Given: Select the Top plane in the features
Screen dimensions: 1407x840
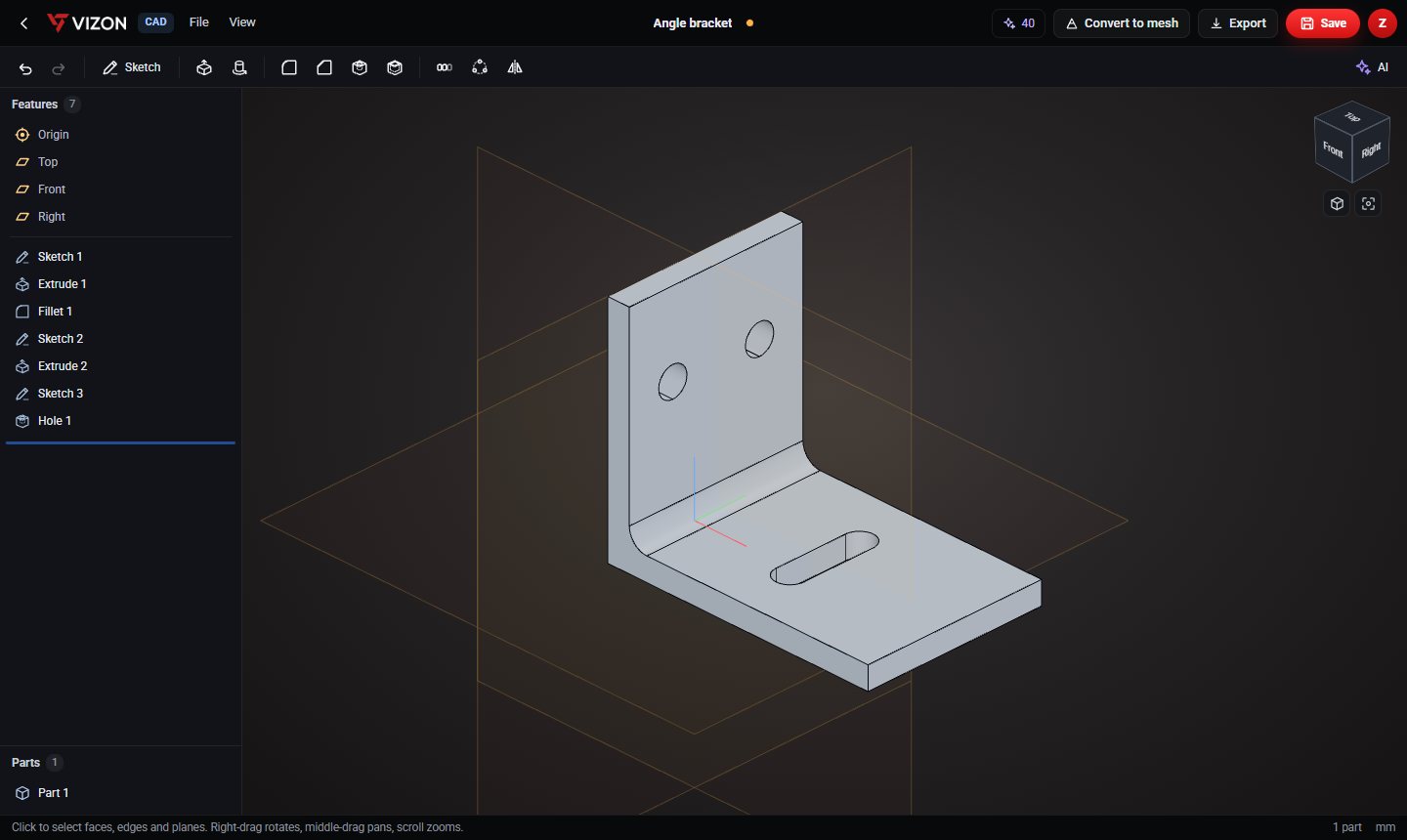Looking at the screenshot, I should (x=120, y=162).
